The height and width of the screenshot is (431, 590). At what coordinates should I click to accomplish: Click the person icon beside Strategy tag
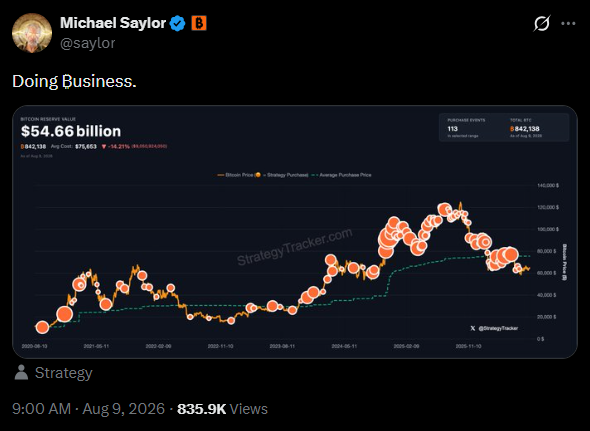21,372
